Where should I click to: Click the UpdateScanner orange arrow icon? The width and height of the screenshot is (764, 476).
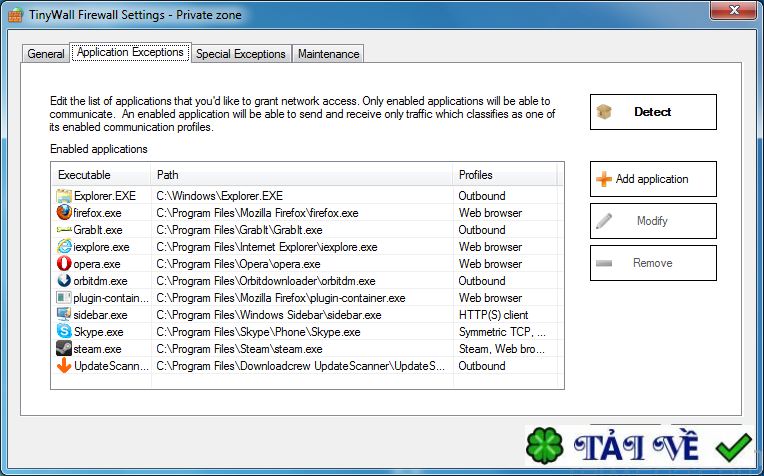(64, 365)
